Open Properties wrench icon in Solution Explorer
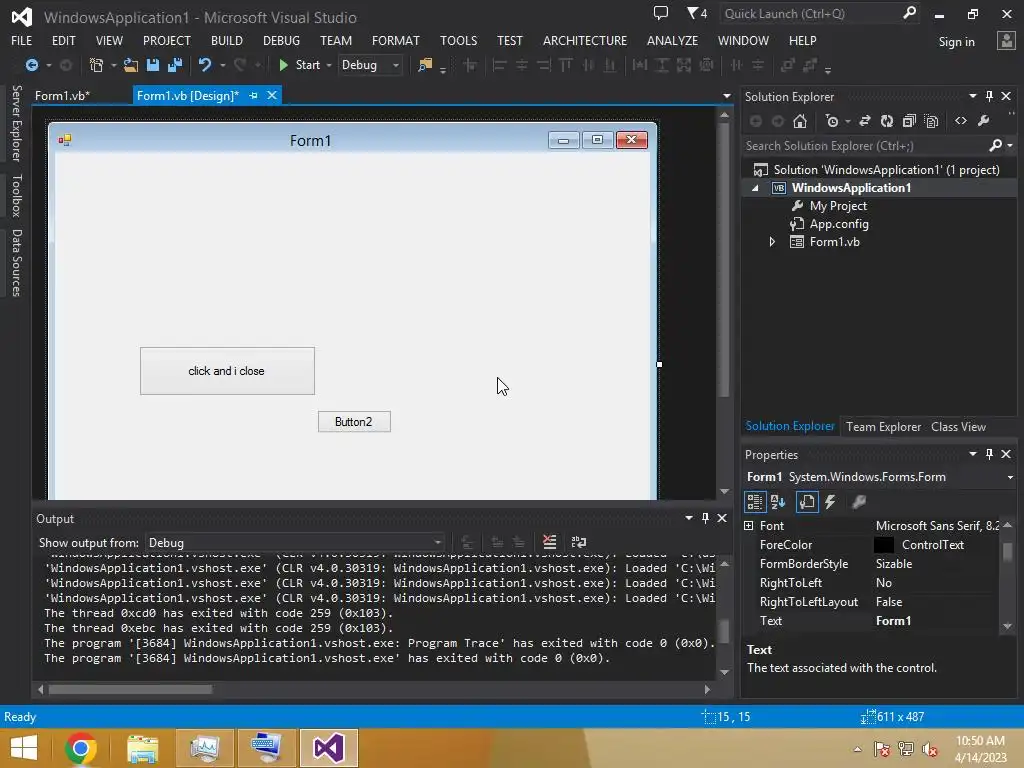1024x768 pixels. (984, 121)
